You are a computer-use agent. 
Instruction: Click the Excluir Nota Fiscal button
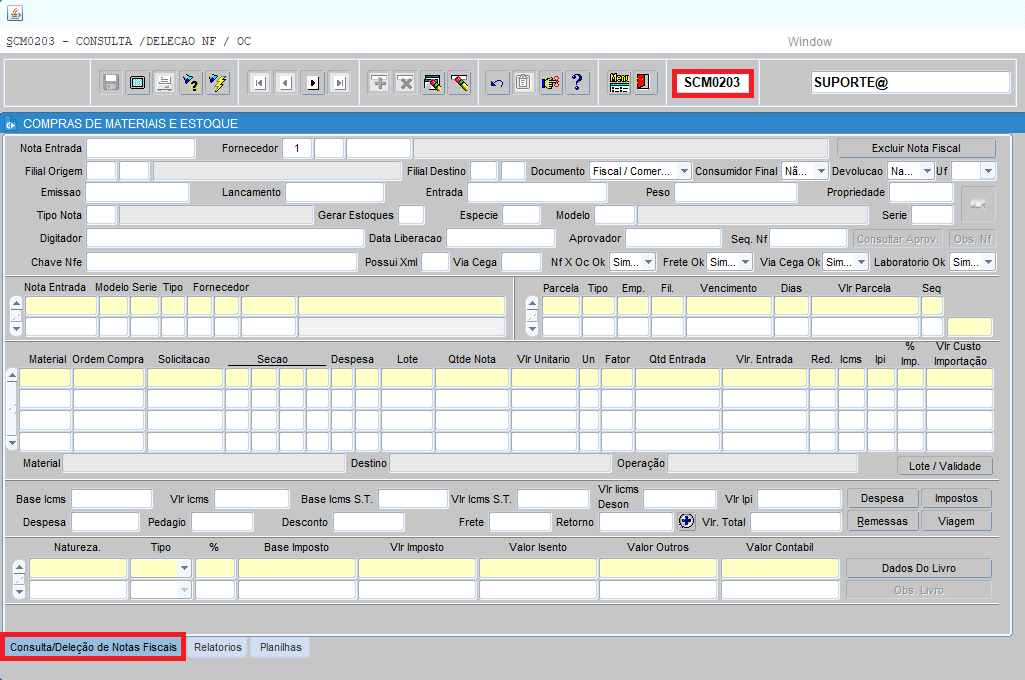tap(916, 148)
